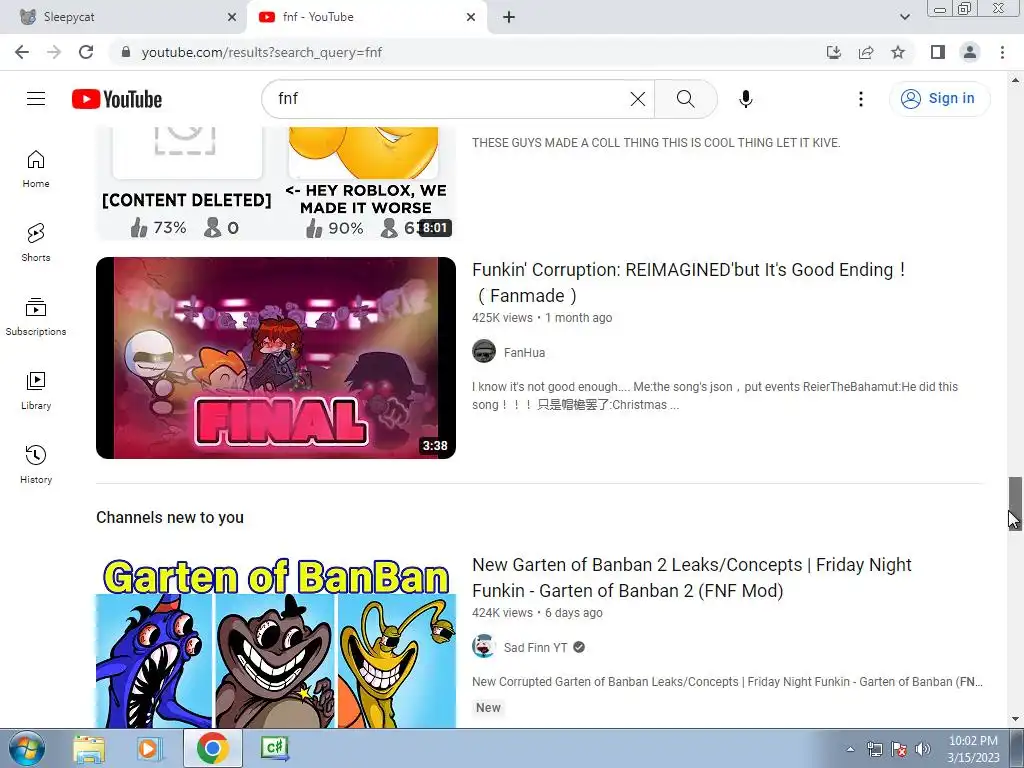Click the scrollbar up arrow

(x=1015, y=80)
